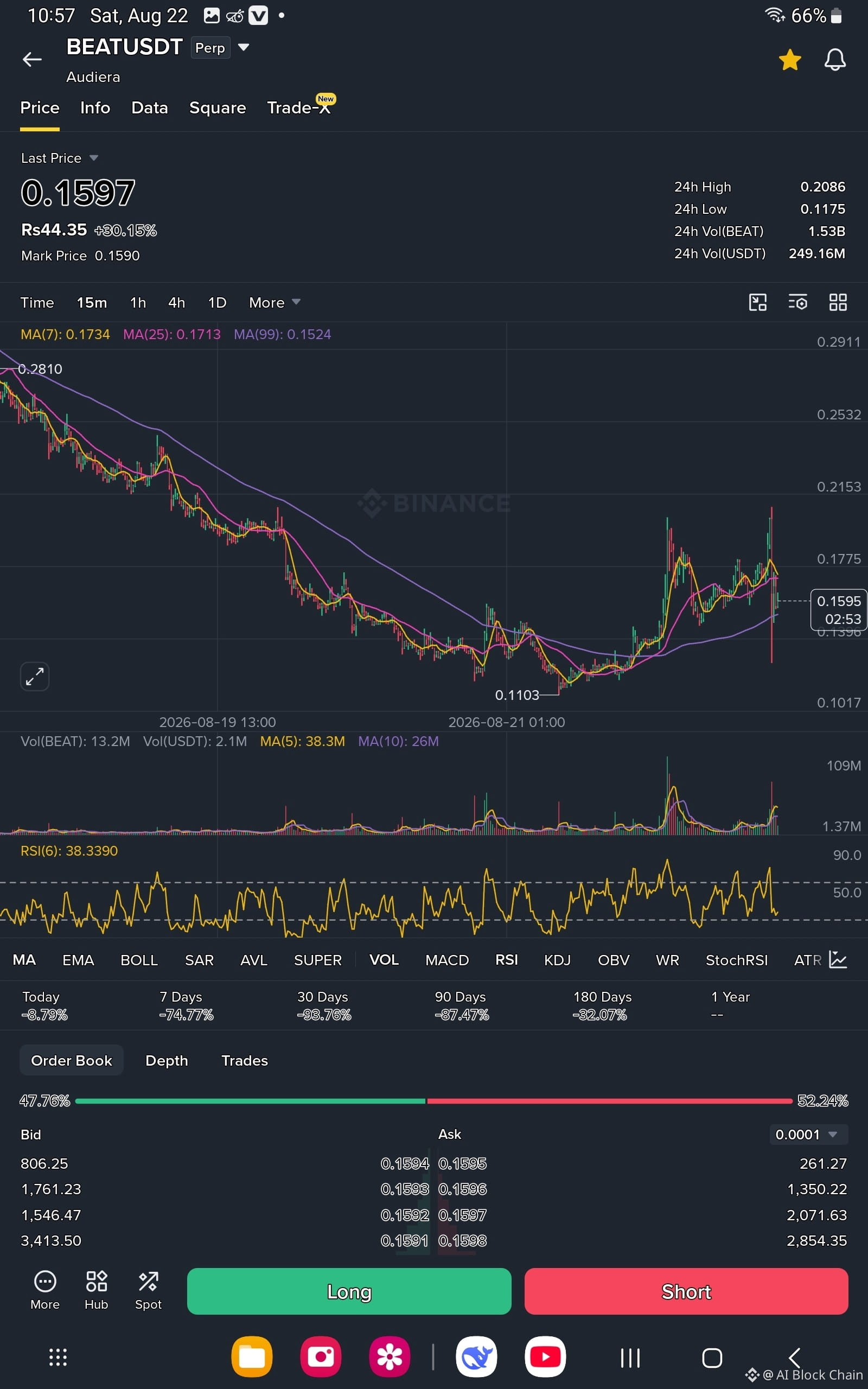868x1389 pixels.
Task: Open the Hub shortcut
Action: pos(97,1291)
